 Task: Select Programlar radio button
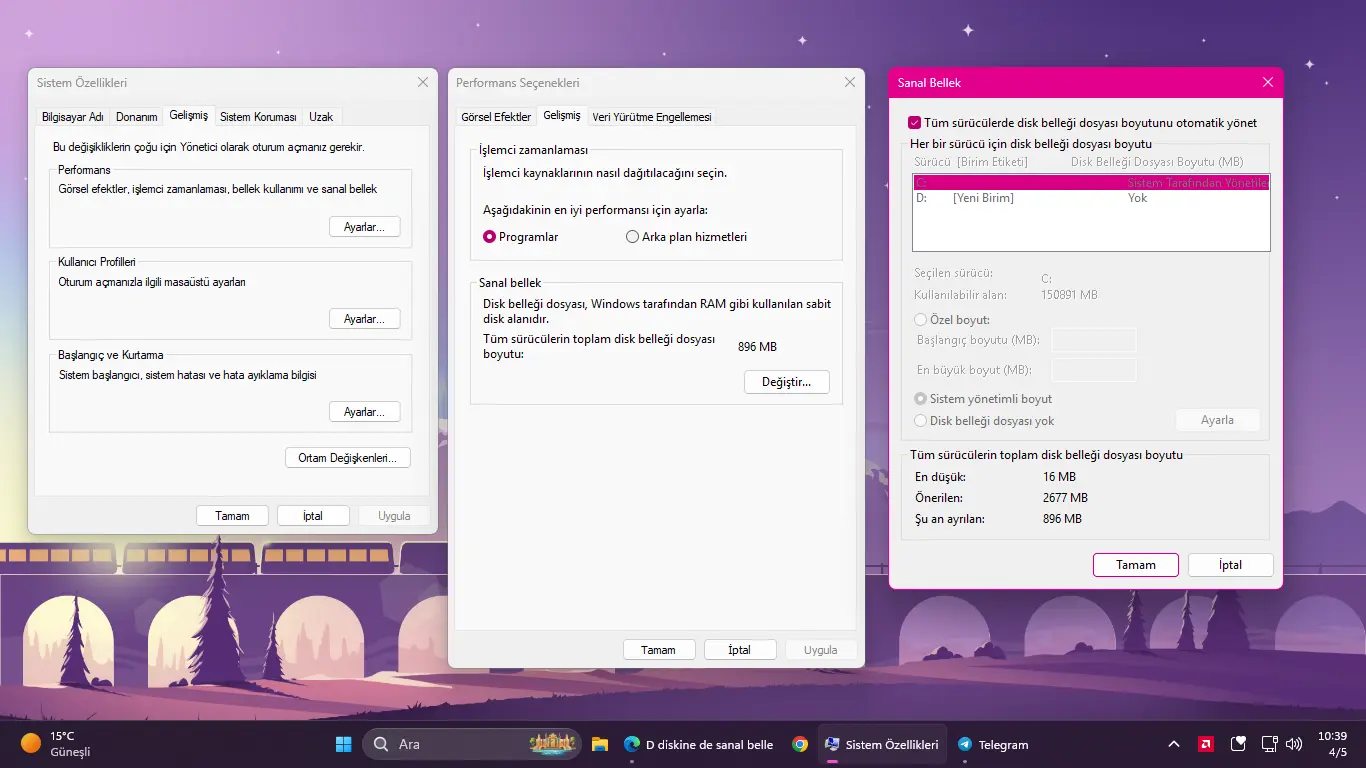[490, 237]
